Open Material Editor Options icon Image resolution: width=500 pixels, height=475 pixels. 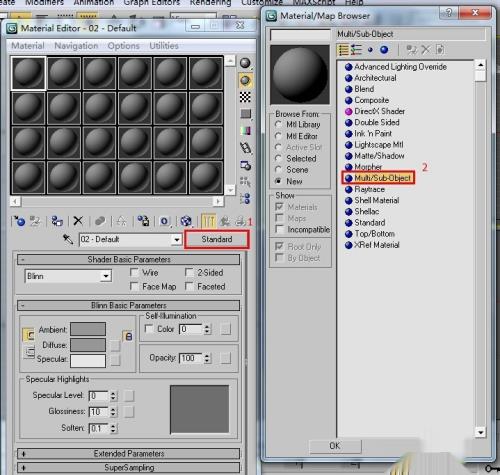[246, 165]
